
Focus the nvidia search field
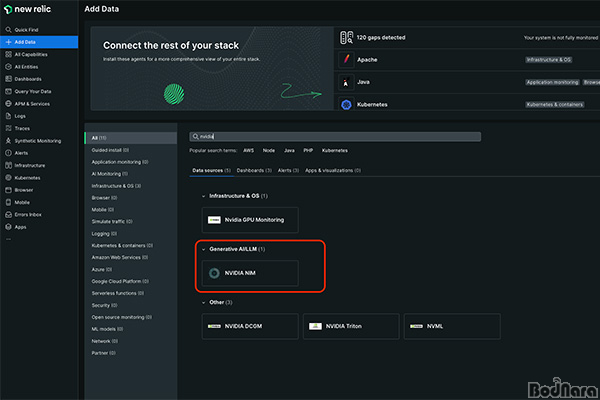pyautogui.click(x=335, y=137)
